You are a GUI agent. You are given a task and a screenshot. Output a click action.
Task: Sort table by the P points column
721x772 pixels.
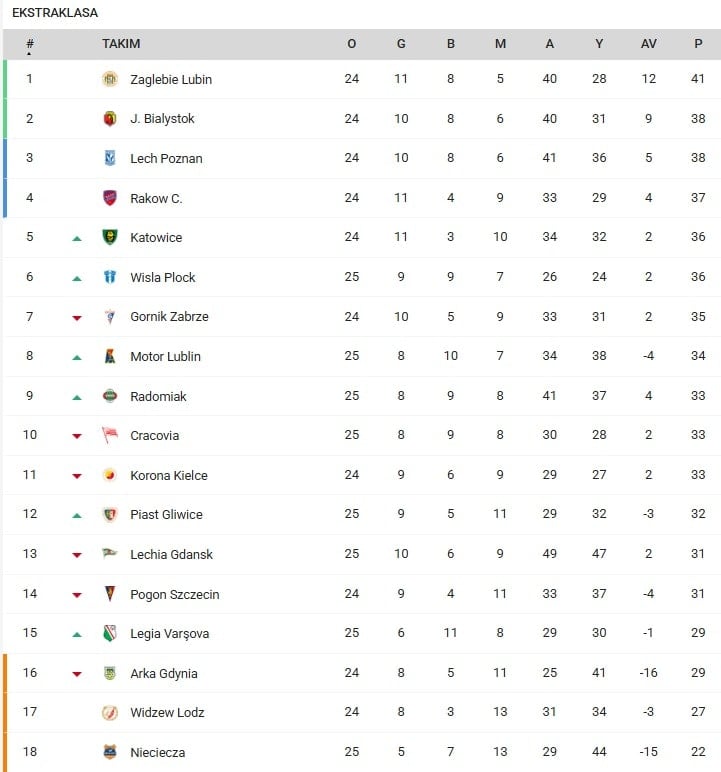(x=698, y=44)
